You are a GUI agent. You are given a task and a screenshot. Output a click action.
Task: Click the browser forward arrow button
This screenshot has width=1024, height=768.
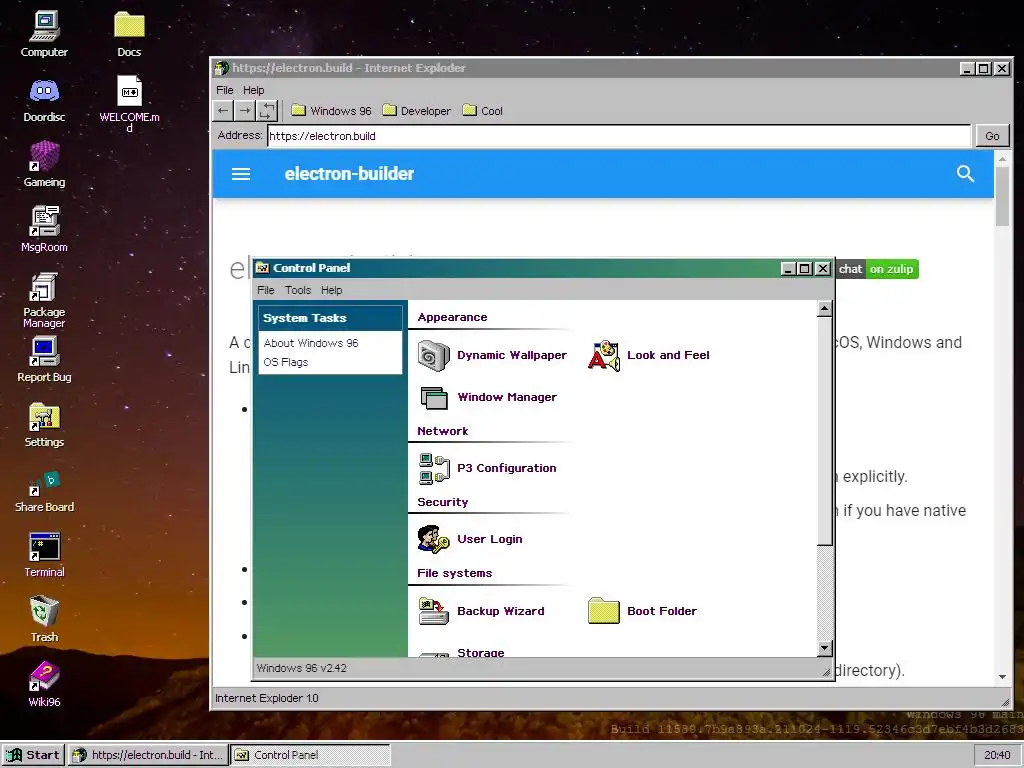[245, 110]
